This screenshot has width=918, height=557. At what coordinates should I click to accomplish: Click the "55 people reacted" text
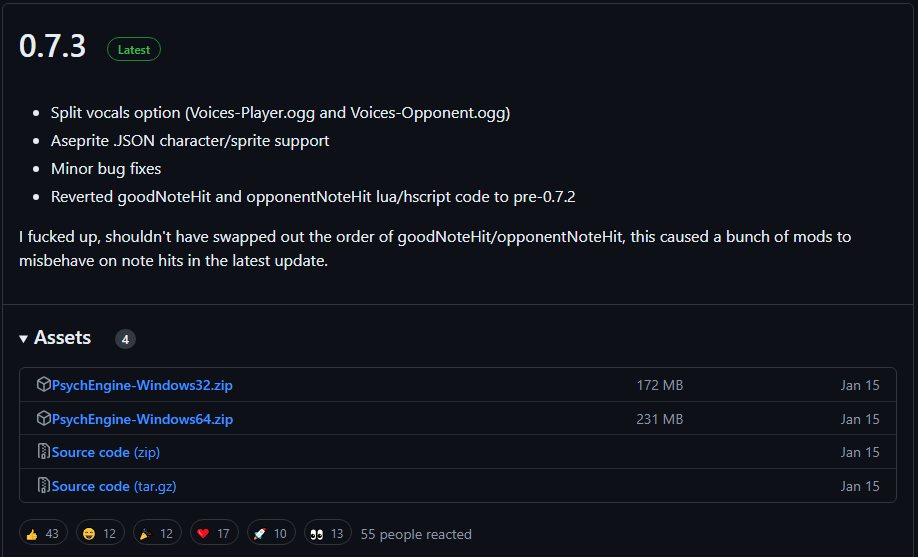416,534
